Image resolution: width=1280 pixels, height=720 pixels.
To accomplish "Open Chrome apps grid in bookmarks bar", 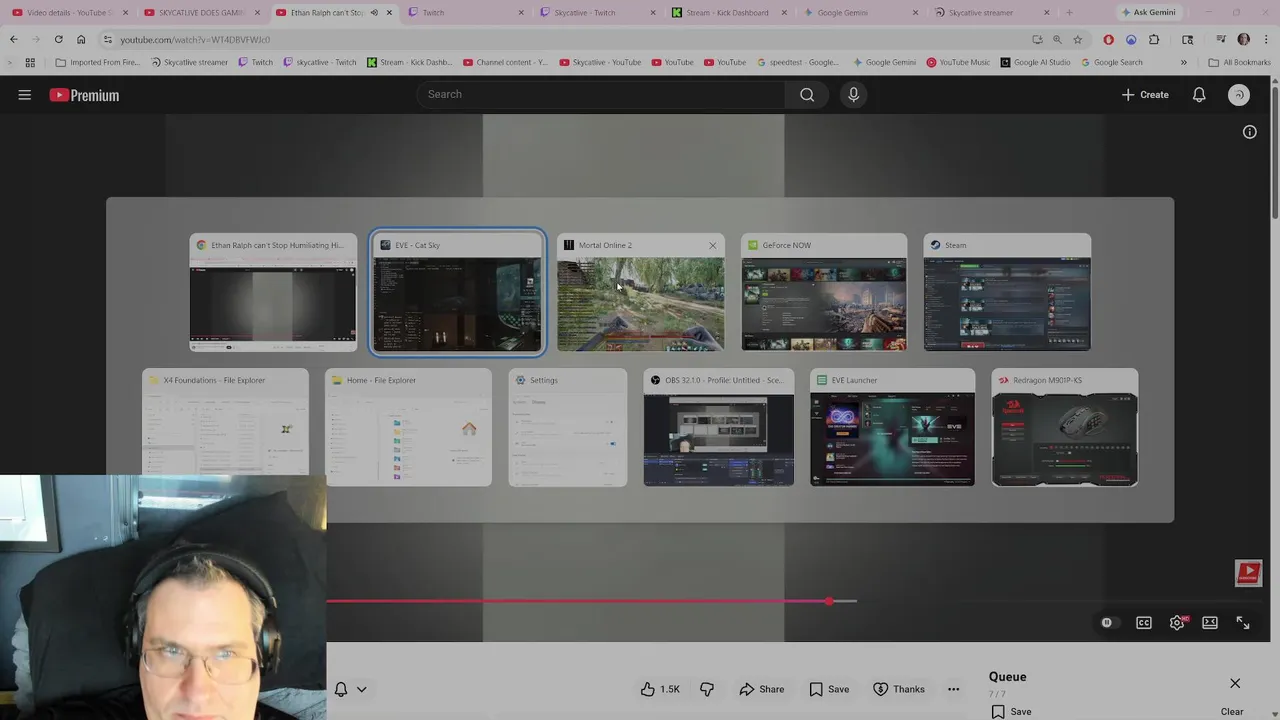I will click(x=30, y=62).
